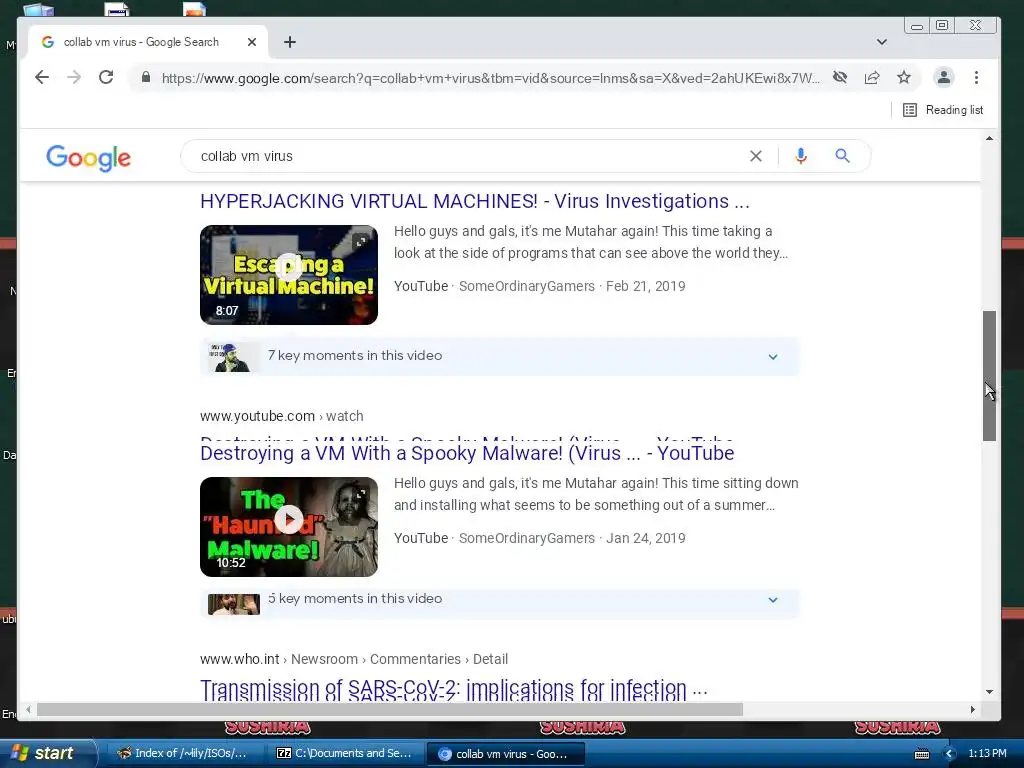Click the vertical scrollbar down arrow

coord(989,692)
